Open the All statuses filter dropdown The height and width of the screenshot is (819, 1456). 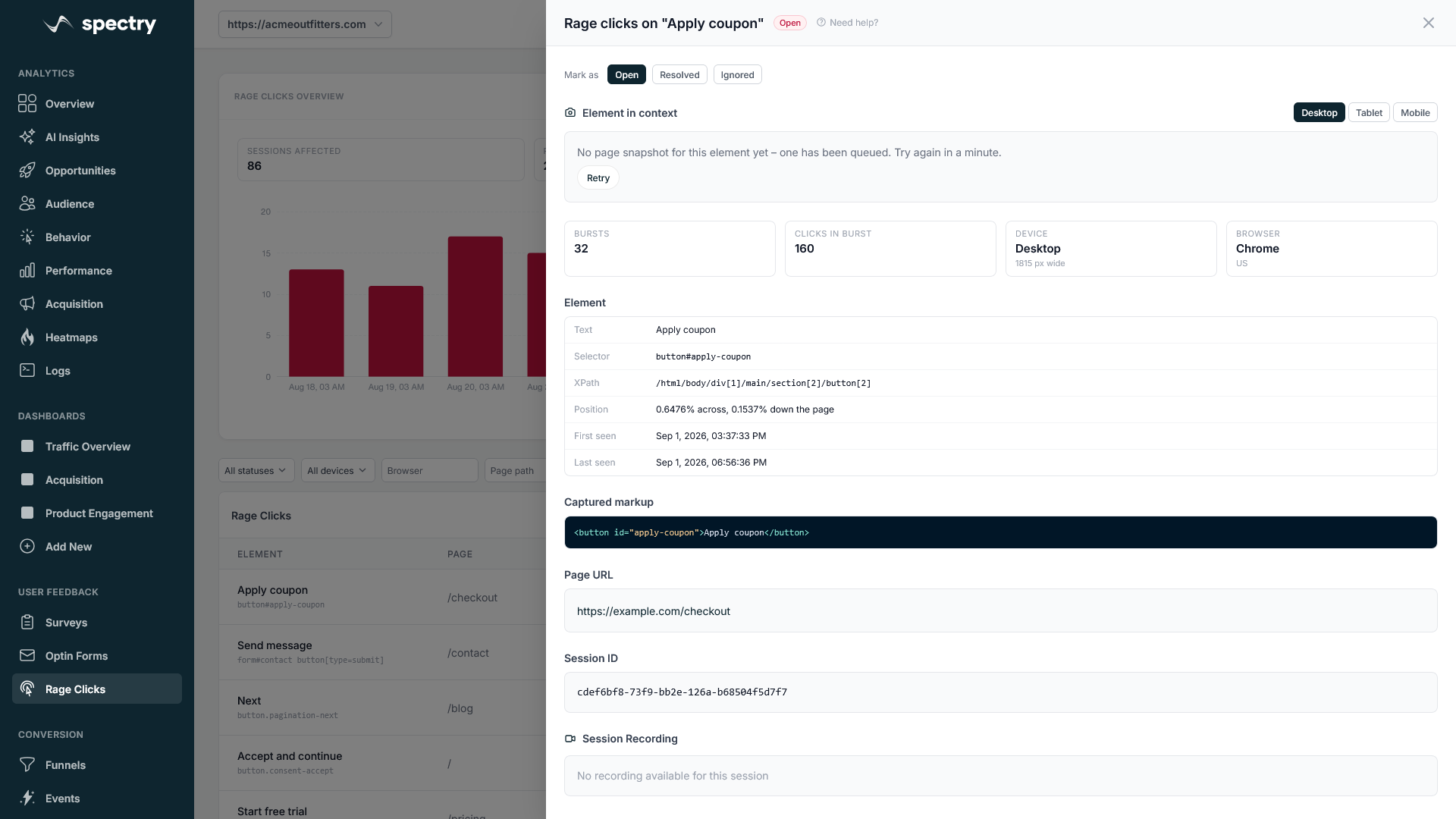point(256,471)
